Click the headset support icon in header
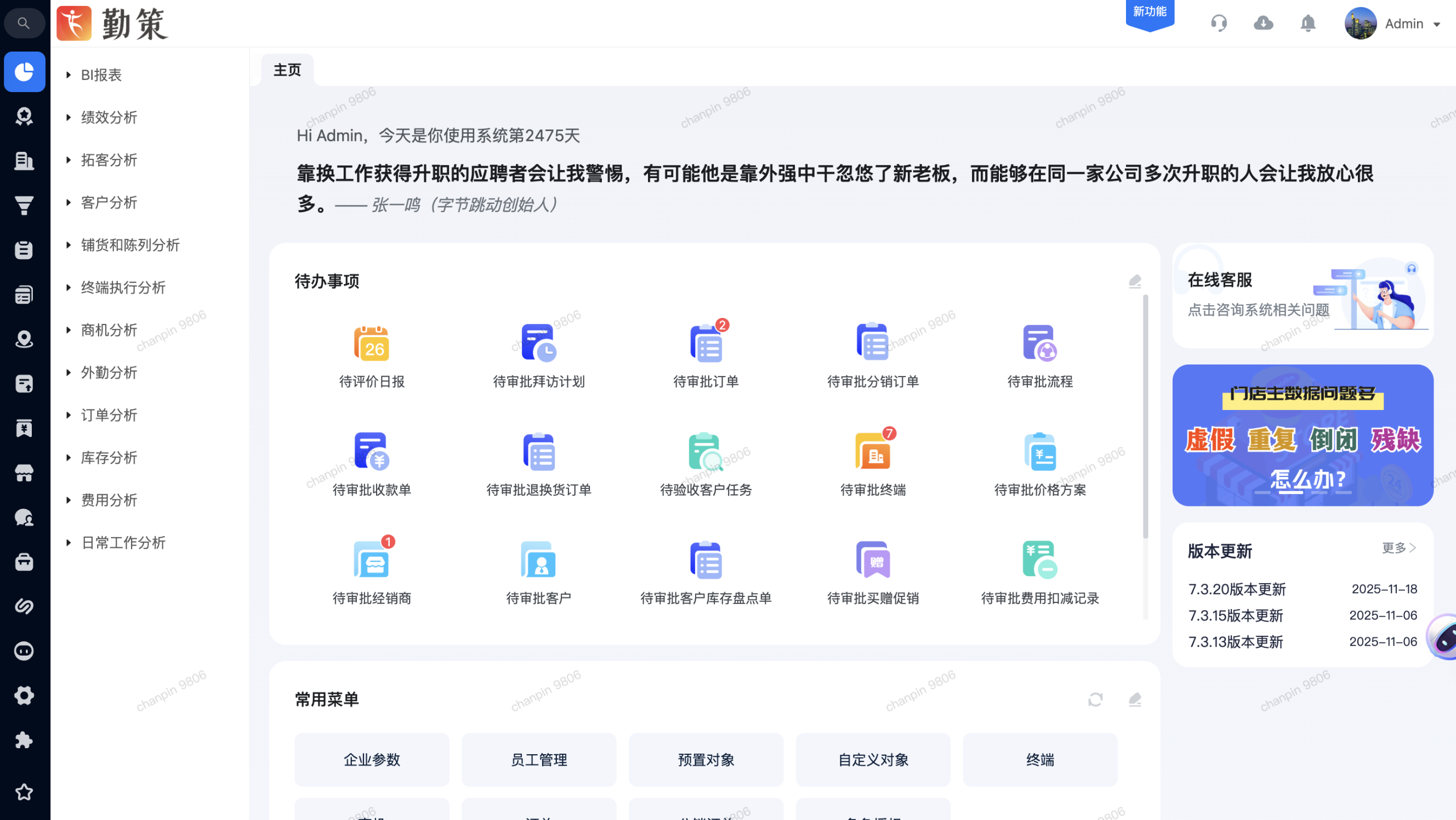1456x820 pixels. coord(1219,24)
